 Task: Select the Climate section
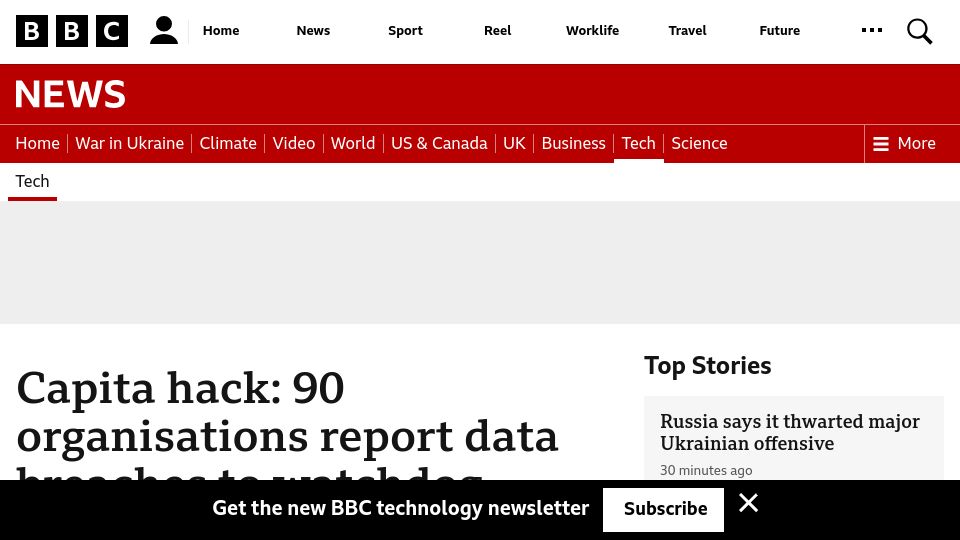[x=228, y=143]
